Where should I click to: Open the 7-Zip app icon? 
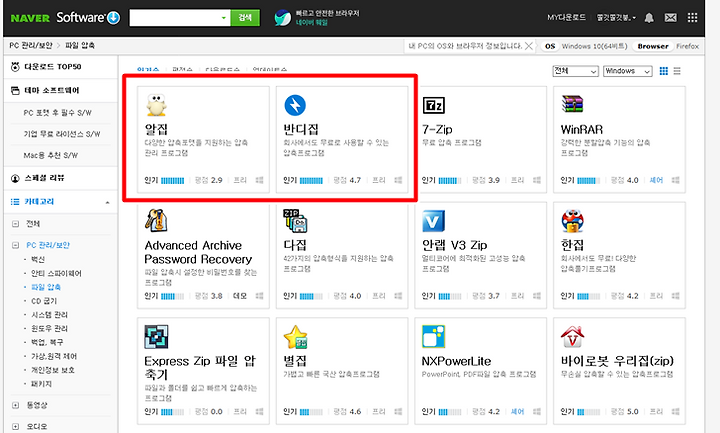click(x=433, y=105)
